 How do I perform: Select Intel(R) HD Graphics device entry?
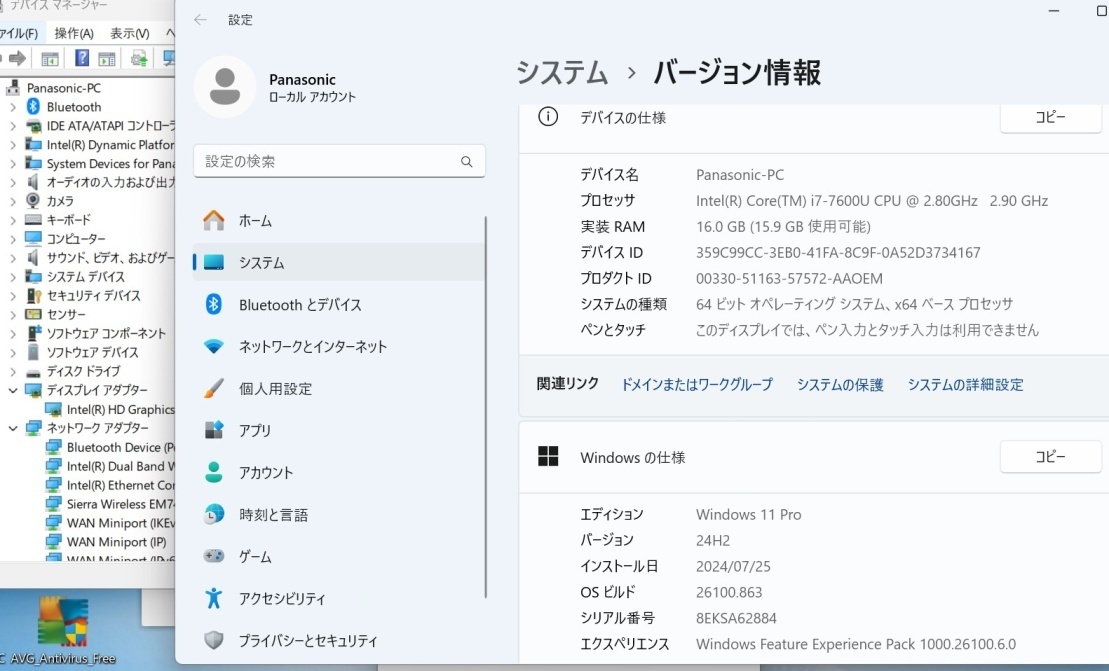point(120,409)
